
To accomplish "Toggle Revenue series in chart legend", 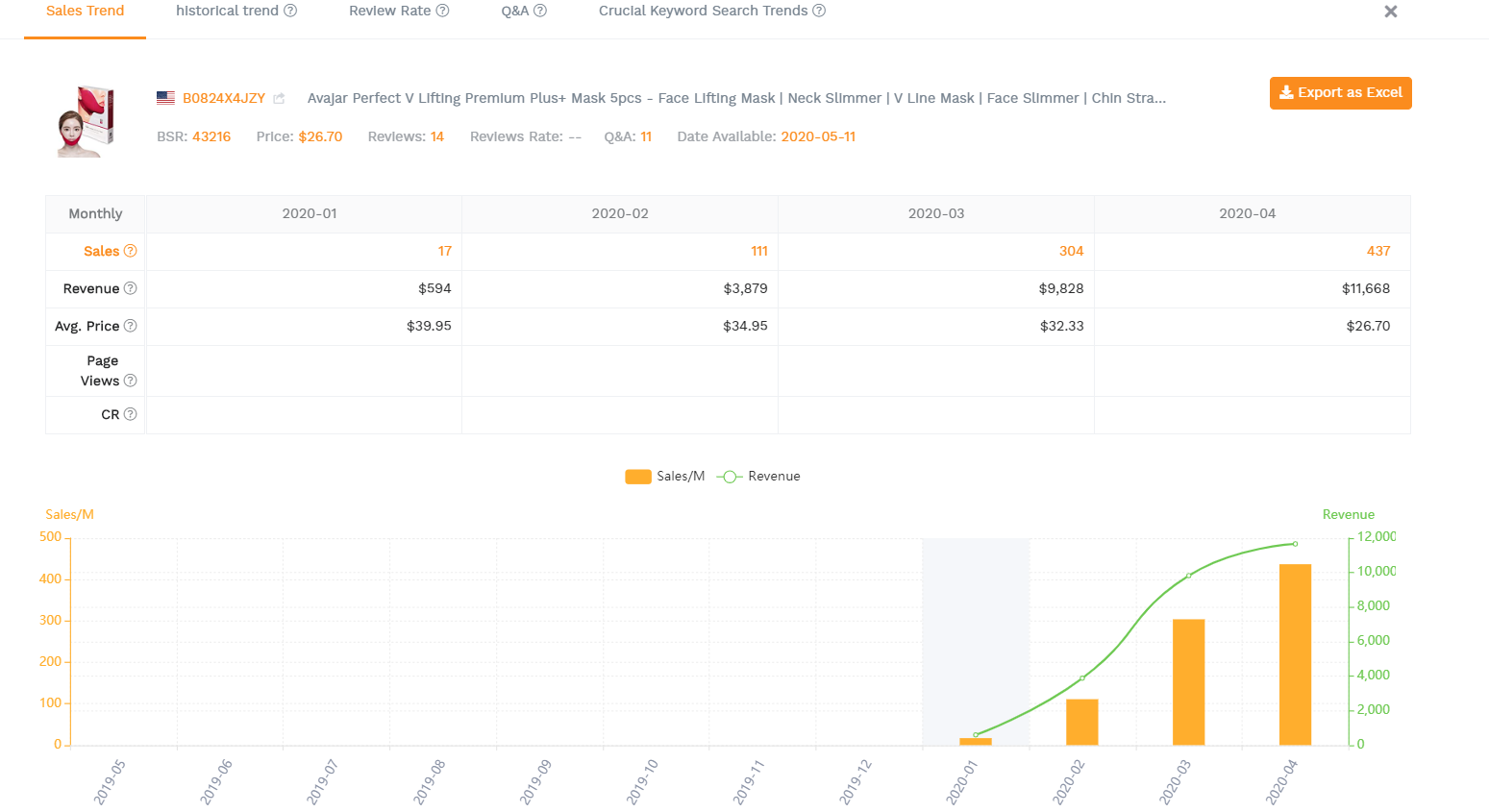I will tap(759, 477).
